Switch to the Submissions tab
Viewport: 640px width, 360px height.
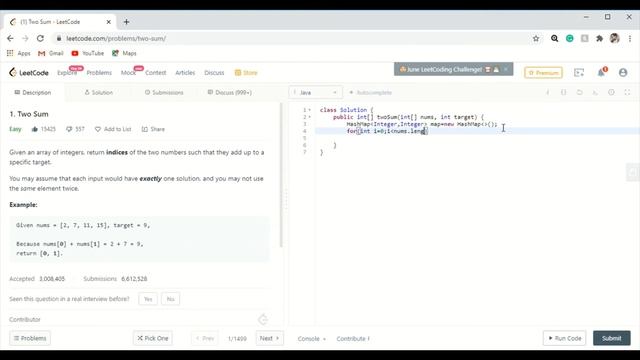pos(164,93)
